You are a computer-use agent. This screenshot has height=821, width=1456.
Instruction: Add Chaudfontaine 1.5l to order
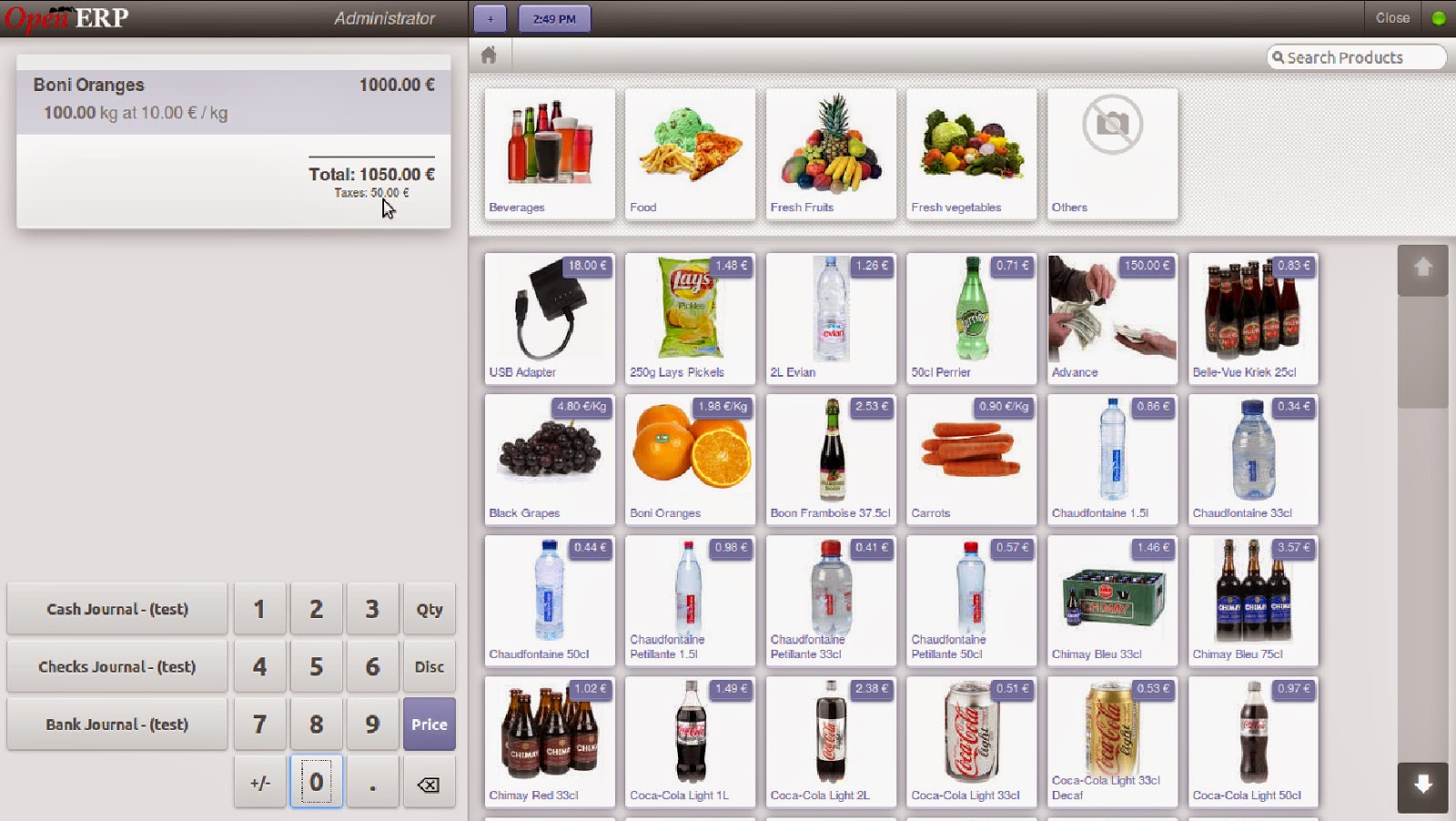coord(1113,460)
